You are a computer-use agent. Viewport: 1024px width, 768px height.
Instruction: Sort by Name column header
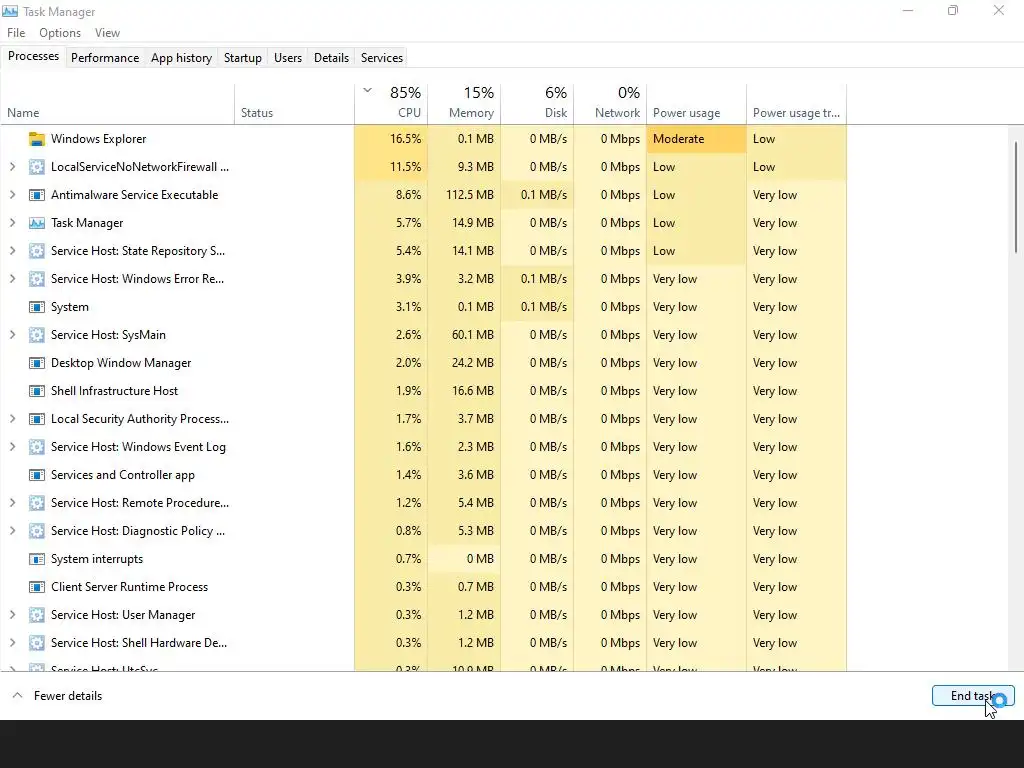117,104
